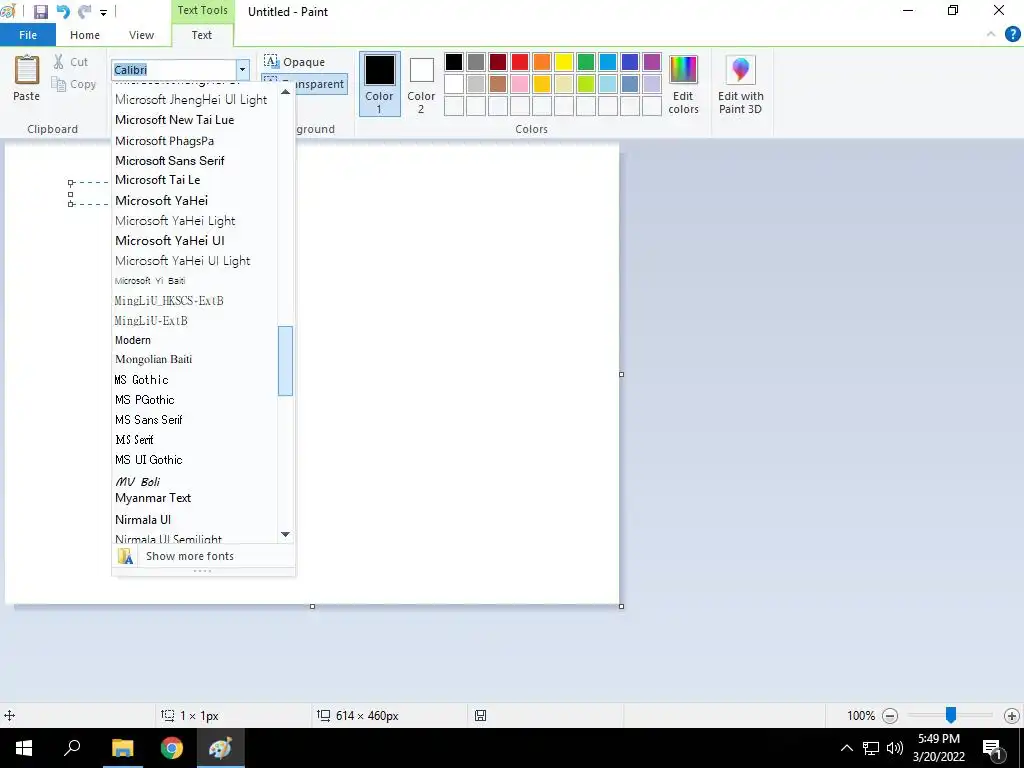The image size is (1024, 768).
Task: Open the Edit colors dialog
Action: click(x=683, y=85)
